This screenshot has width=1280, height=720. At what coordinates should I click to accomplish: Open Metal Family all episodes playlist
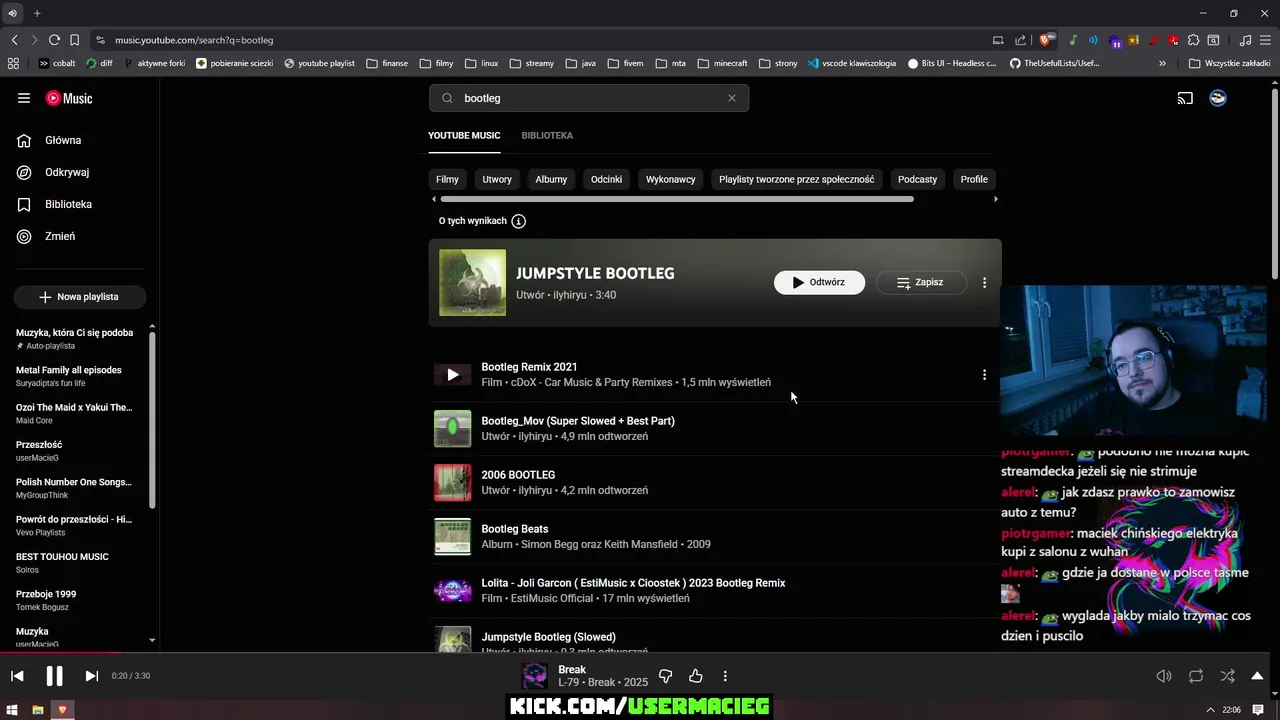[75, 376]
